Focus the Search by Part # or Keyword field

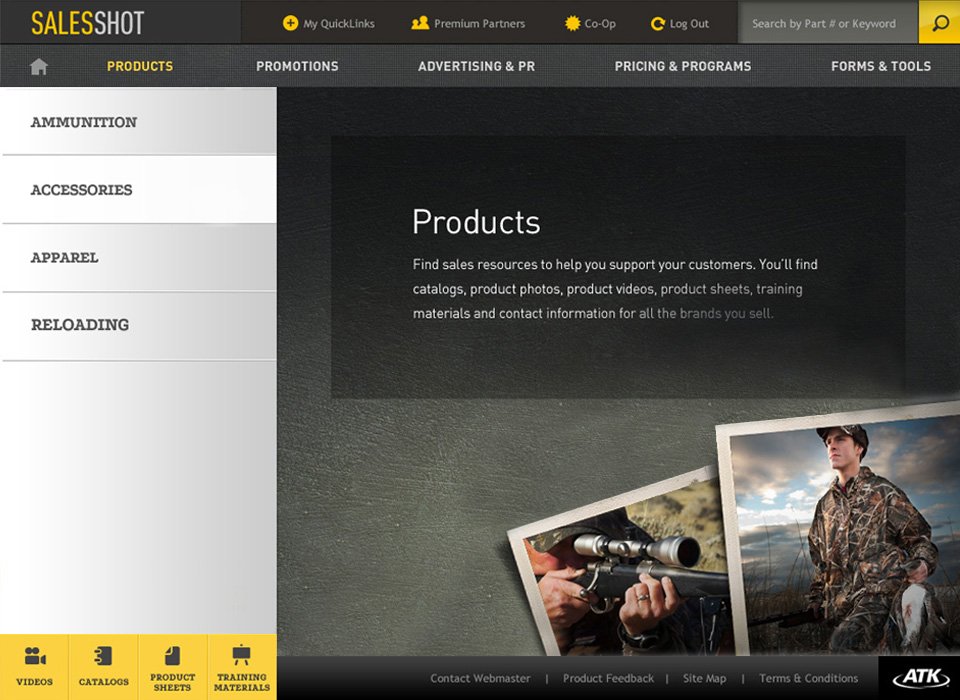[x=828, y=23]
